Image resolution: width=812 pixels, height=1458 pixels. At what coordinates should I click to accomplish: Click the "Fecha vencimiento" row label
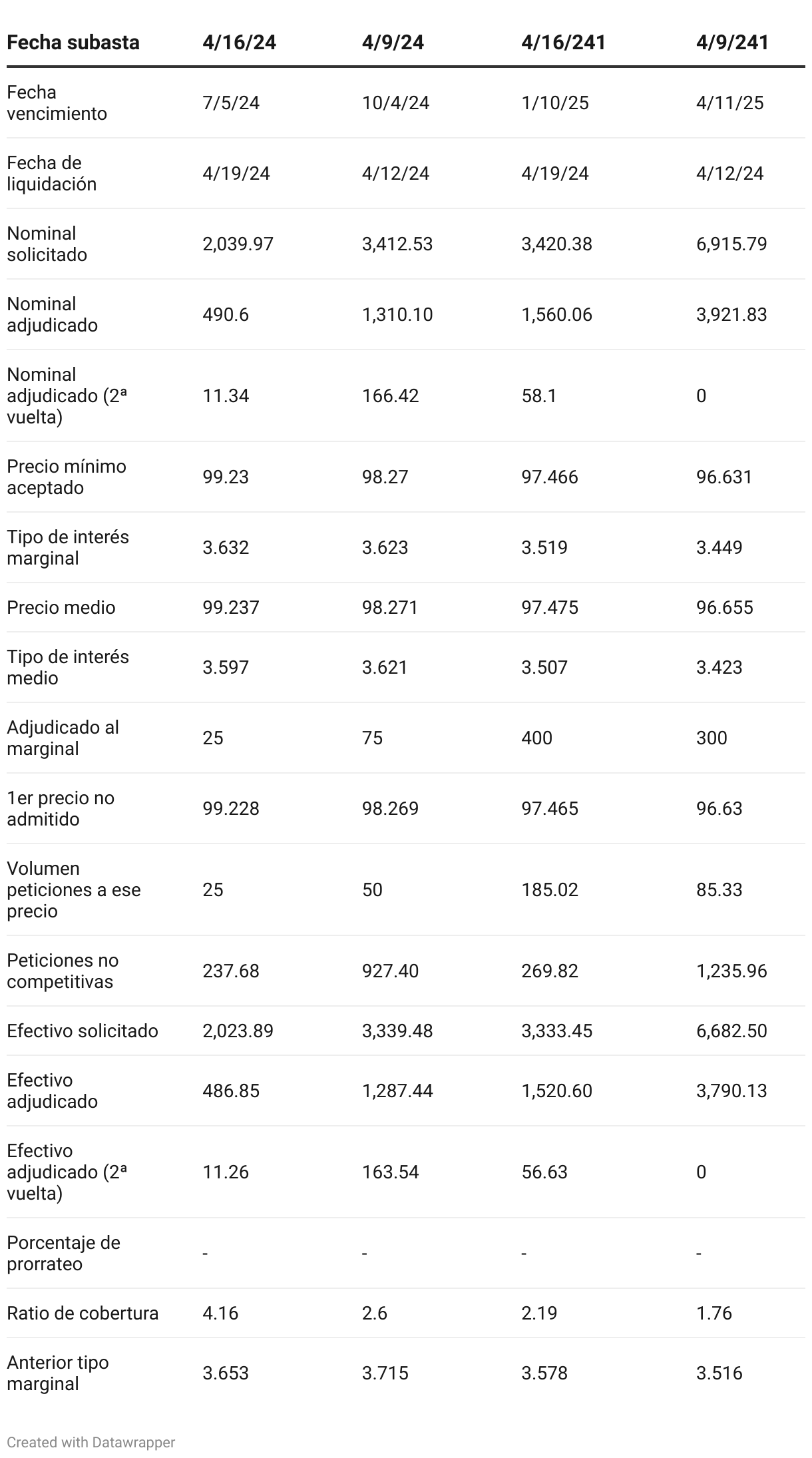point(57,103)
